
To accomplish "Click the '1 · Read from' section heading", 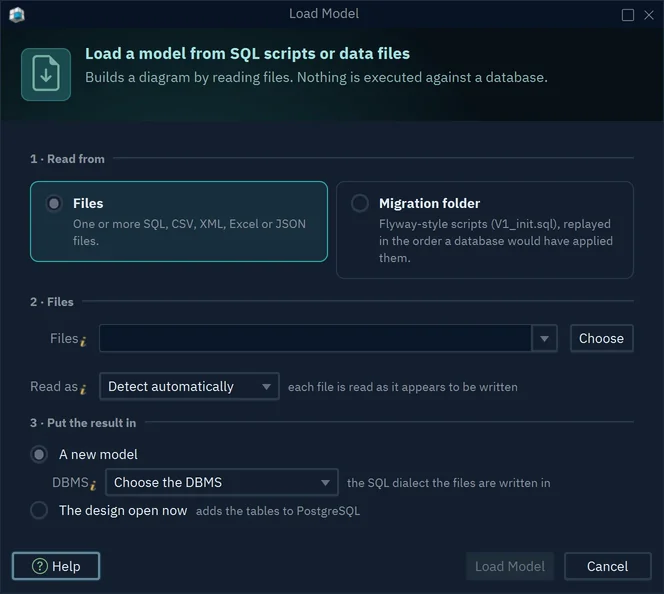I will [67, 159].
